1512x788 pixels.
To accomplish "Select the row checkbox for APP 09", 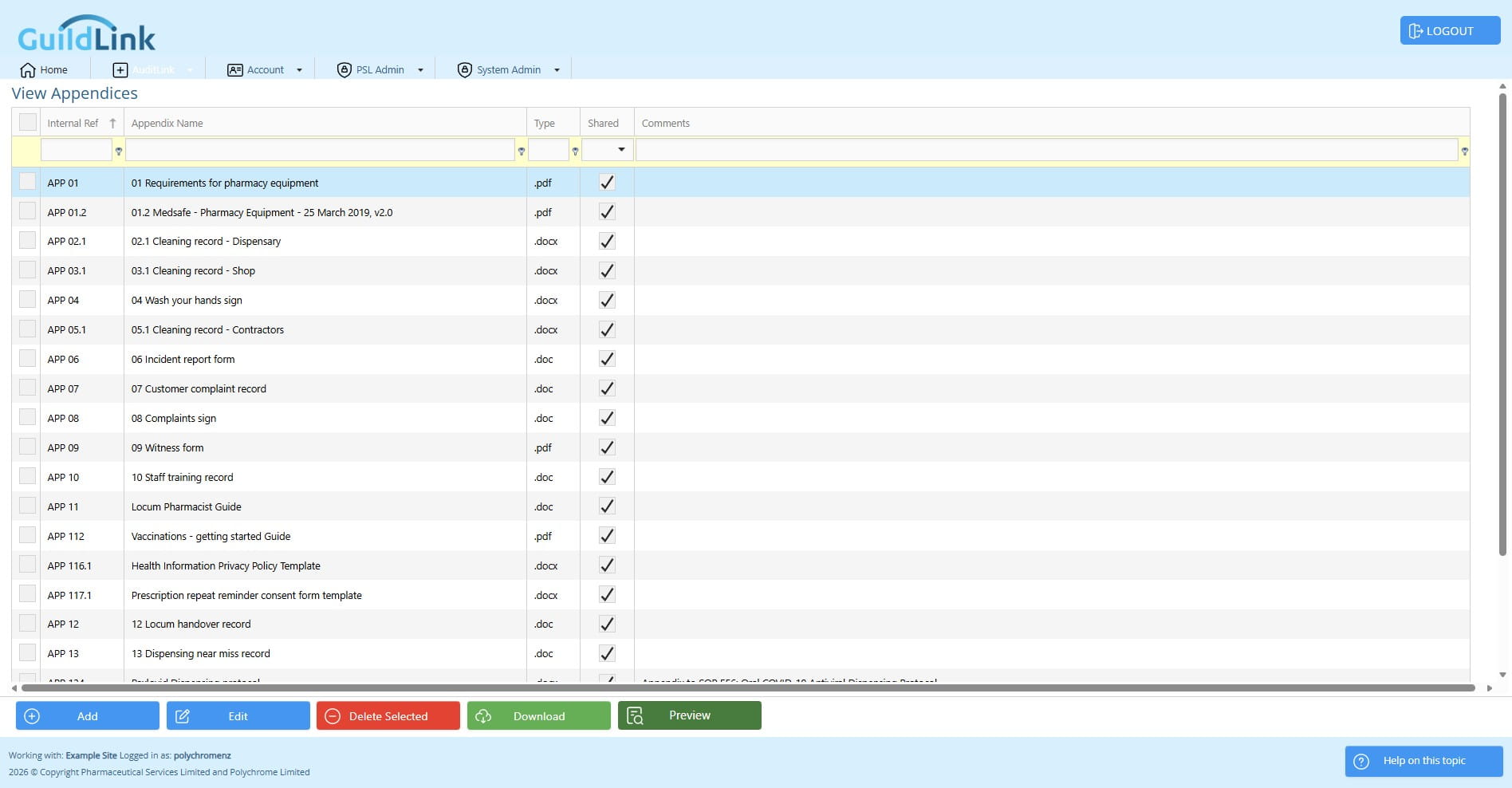I will coord(28,447).
